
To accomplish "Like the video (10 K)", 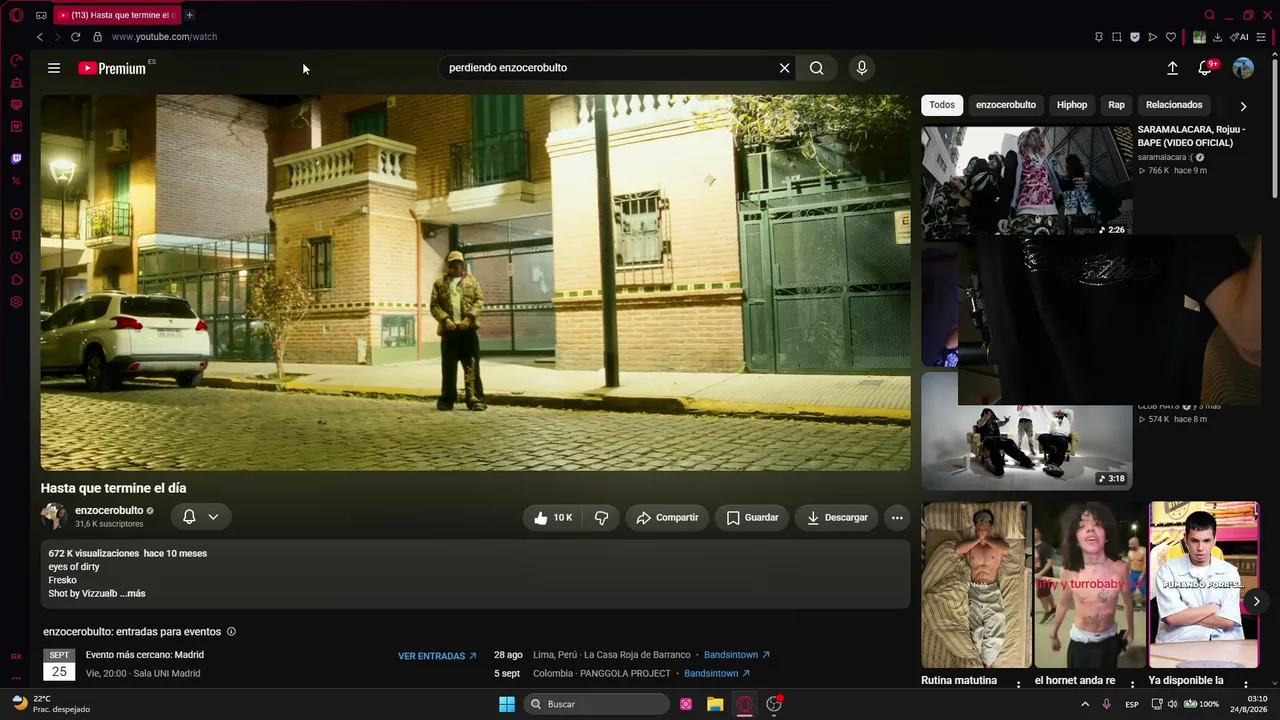I will click(553, 518).
